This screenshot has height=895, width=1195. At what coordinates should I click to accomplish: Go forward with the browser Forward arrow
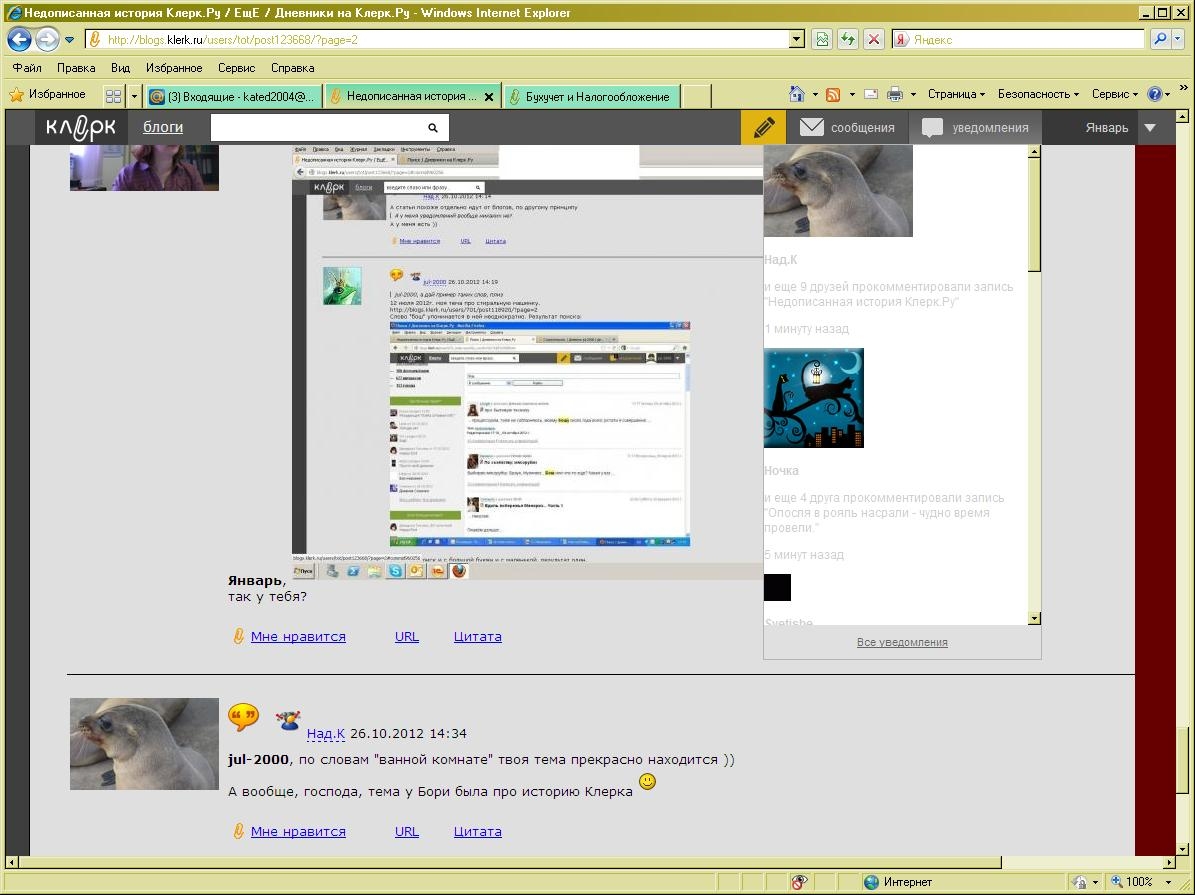click(46, 39)
